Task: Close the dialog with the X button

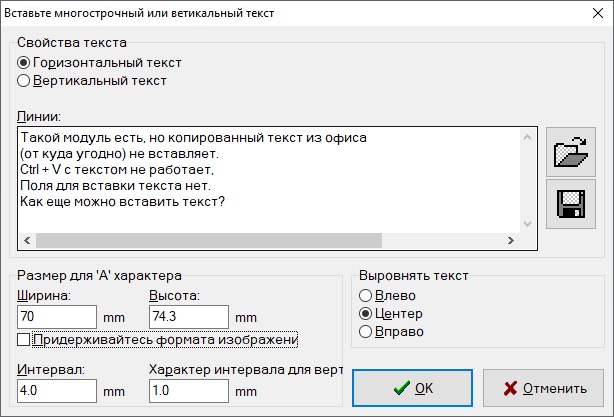Action: pyautogui.click(x=590, y=14)
